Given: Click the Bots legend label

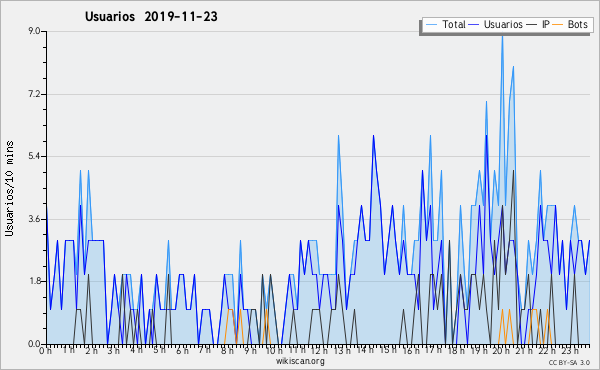Looking at the screenshot, I should point(577,24).
